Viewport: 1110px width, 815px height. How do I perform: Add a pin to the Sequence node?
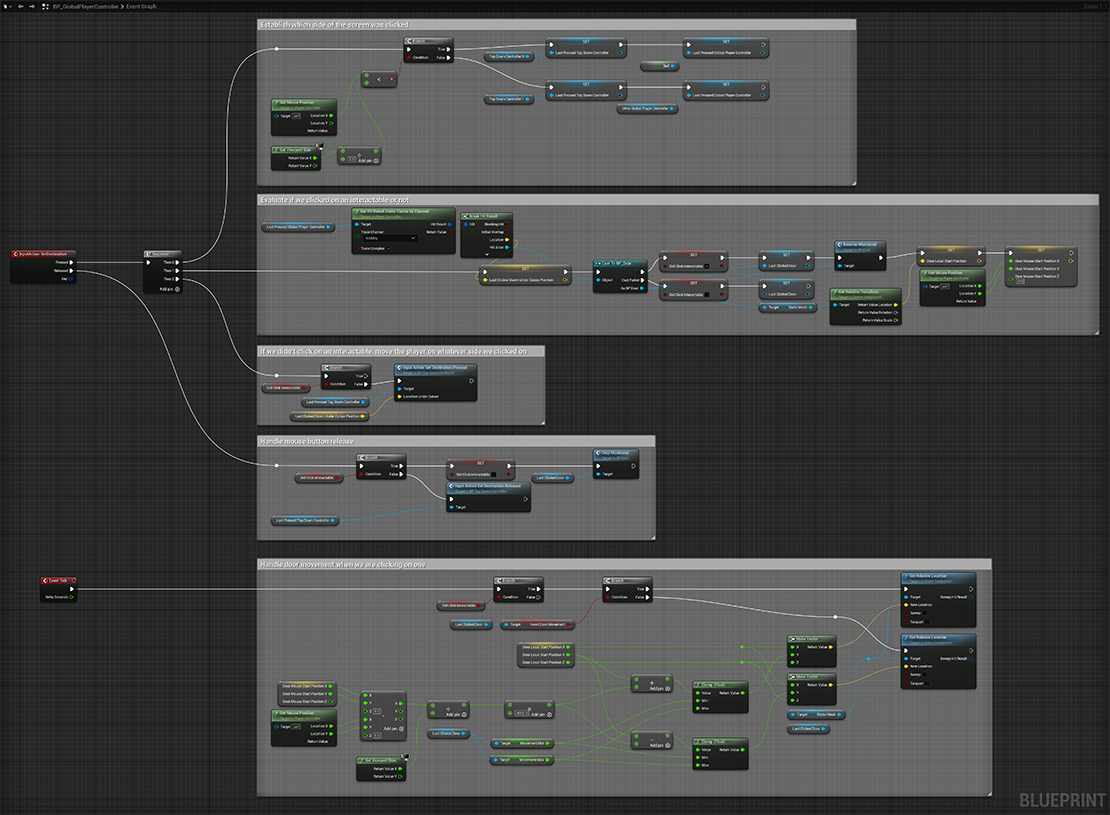coord(170,289)
